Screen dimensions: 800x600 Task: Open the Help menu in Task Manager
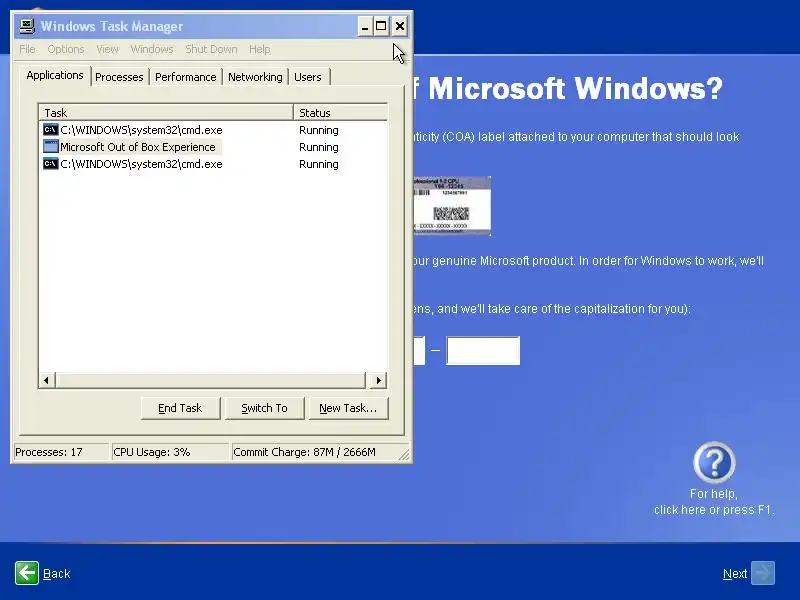pyautogui.click(x=260, y=49)
